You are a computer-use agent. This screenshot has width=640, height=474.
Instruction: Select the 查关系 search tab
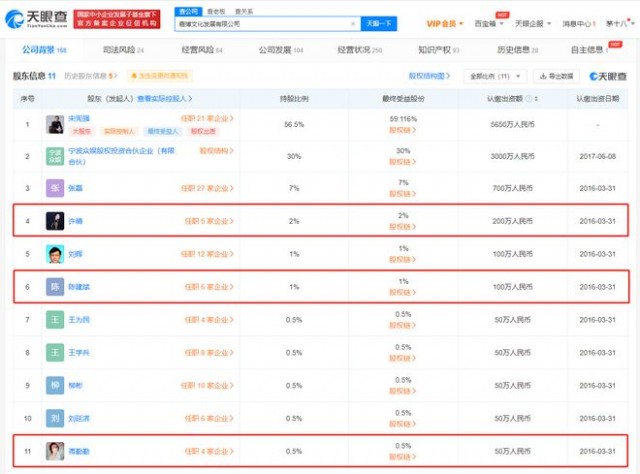(244, 11)
